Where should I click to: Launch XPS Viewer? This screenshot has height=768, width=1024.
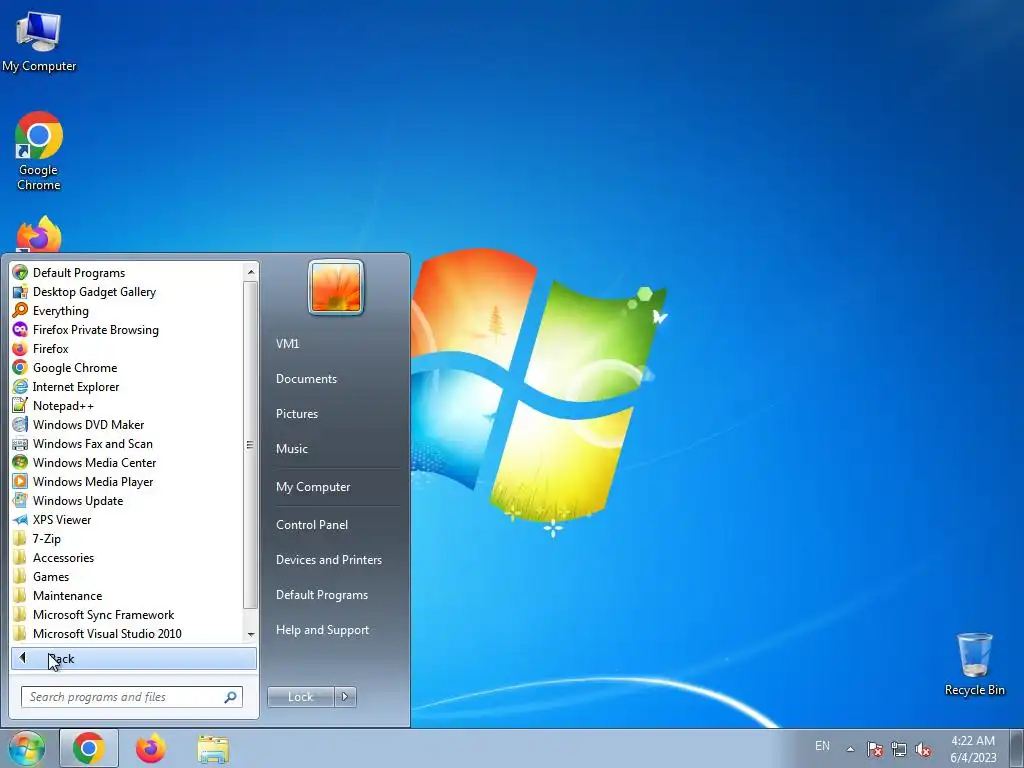click(127, 520)
